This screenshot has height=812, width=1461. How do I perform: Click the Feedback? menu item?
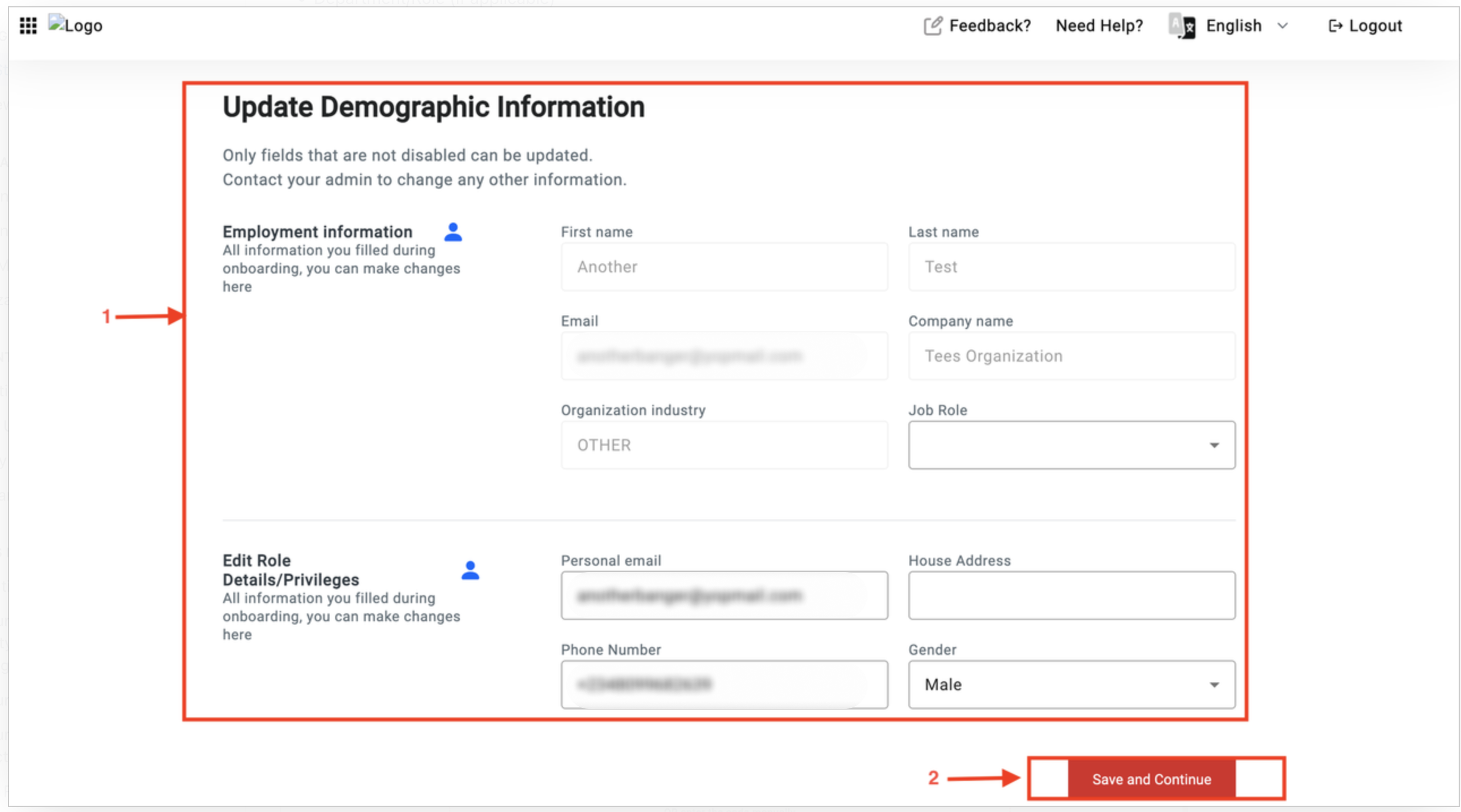click(x=990, y=25)
